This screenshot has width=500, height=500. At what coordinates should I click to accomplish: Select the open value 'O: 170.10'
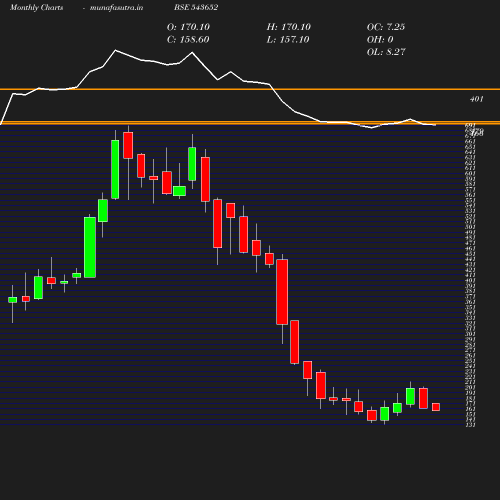[x=188, y=27]
